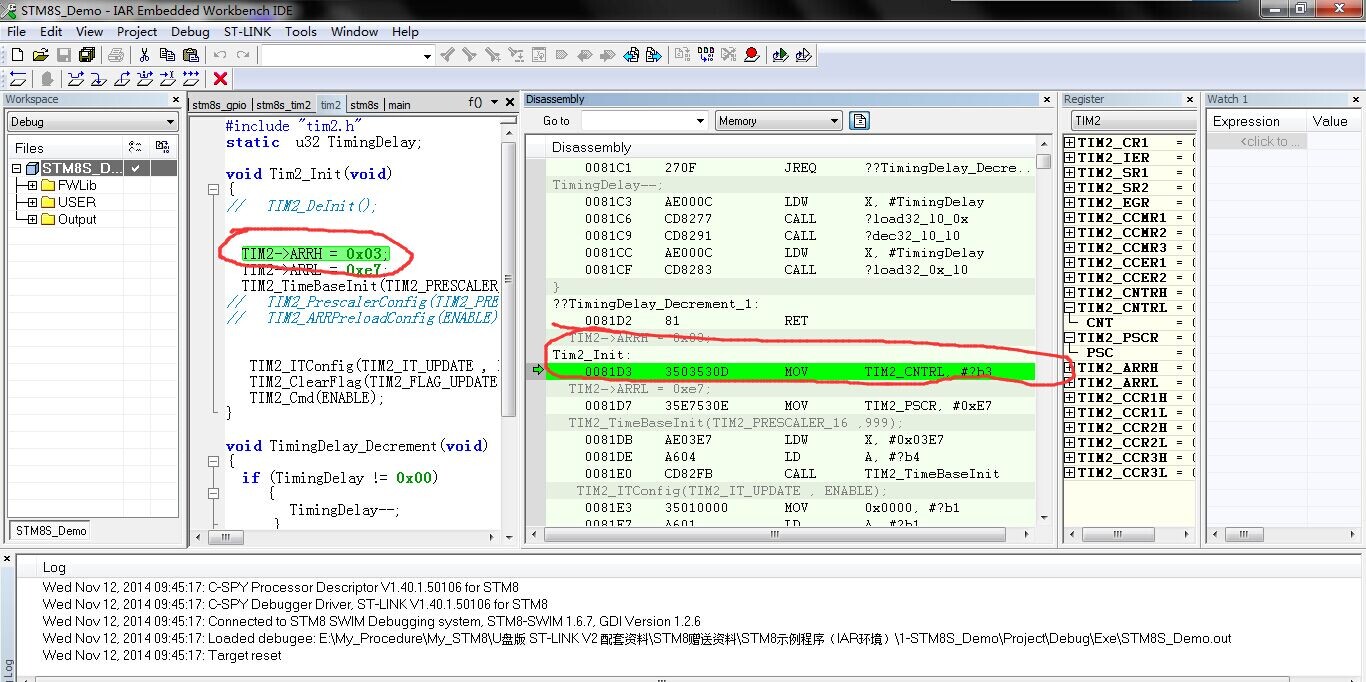
Task: Switch to the stm8s_tim2 tab
Action: tap(284, 104)
